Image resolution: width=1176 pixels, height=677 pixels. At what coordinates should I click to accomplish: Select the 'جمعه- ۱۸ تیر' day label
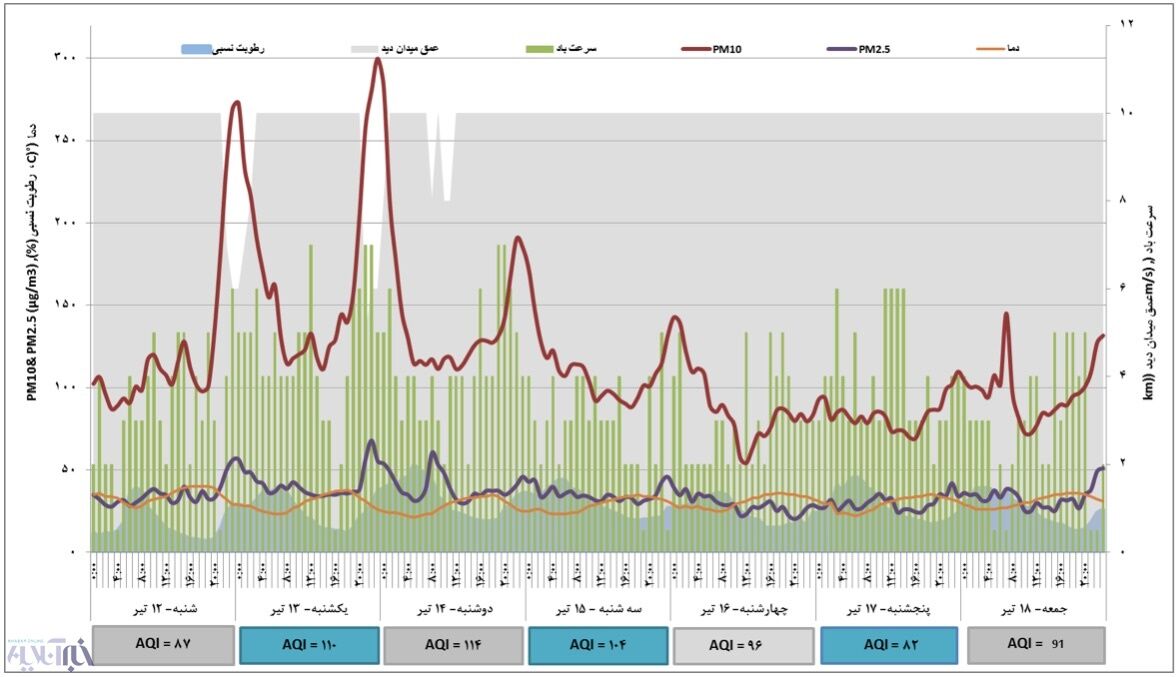coord(1034,610)
